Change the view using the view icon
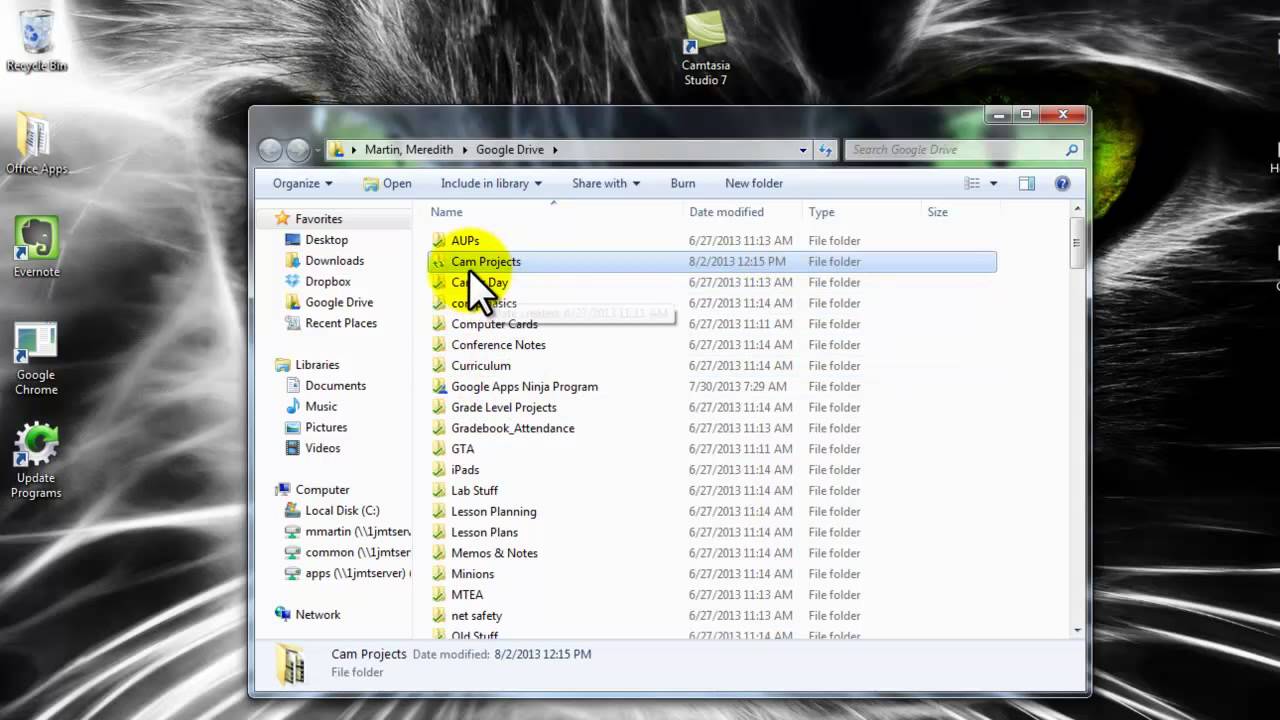The height and width of the screenshot is (720, 1280). coord(972,183)
